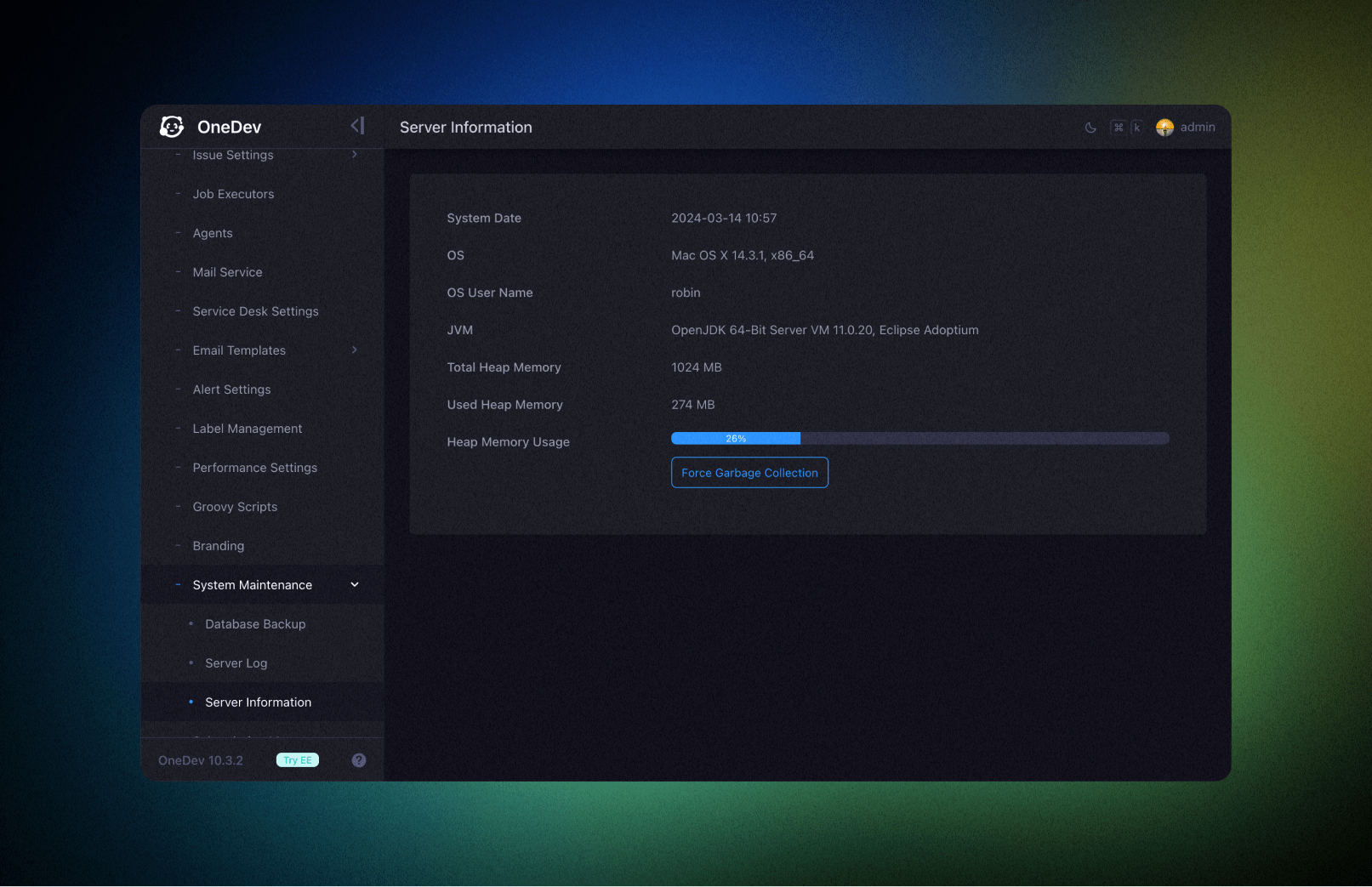Click the Server Information page title
Image resolution: width=1372 pixels, height=887 pixels.
[466, 127]
